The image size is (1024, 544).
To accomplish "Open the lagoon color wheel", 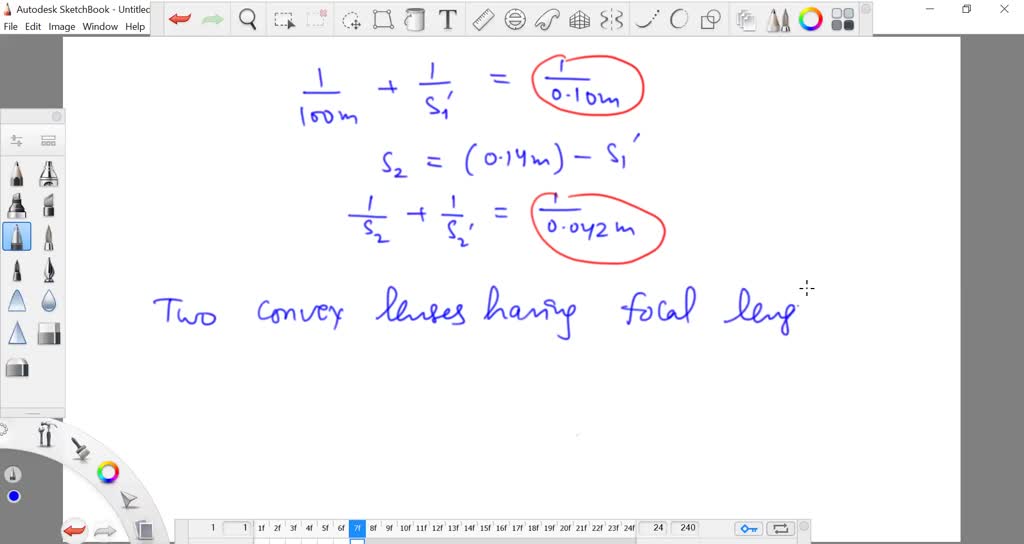I will 108,472.
